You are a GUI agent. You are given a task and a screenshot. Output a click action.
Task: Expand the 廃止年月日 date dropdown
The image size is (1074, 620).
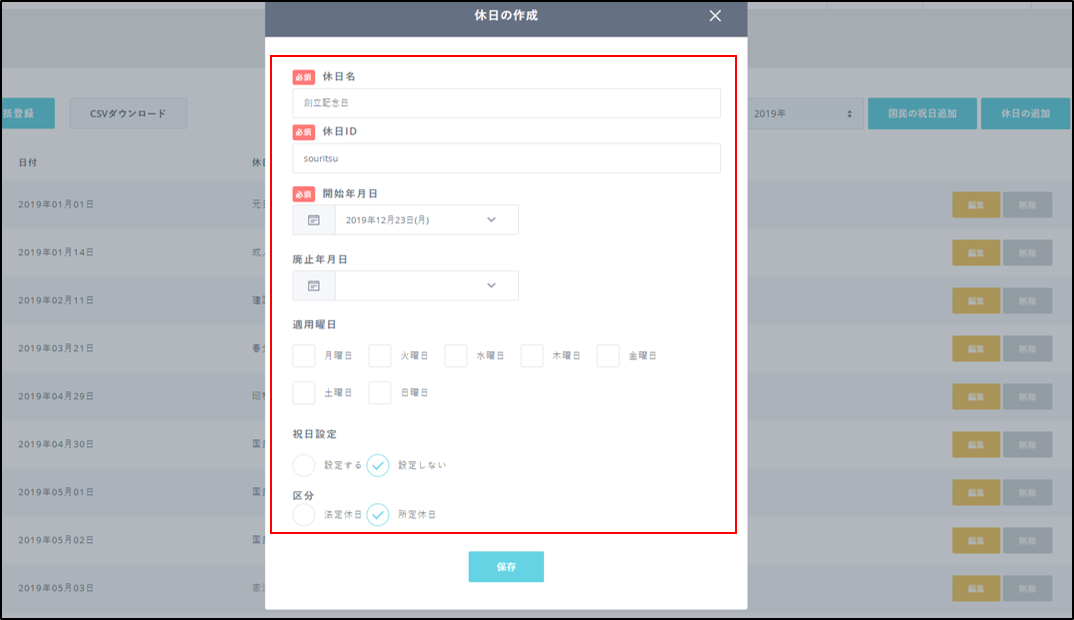(x=491, y=286)
